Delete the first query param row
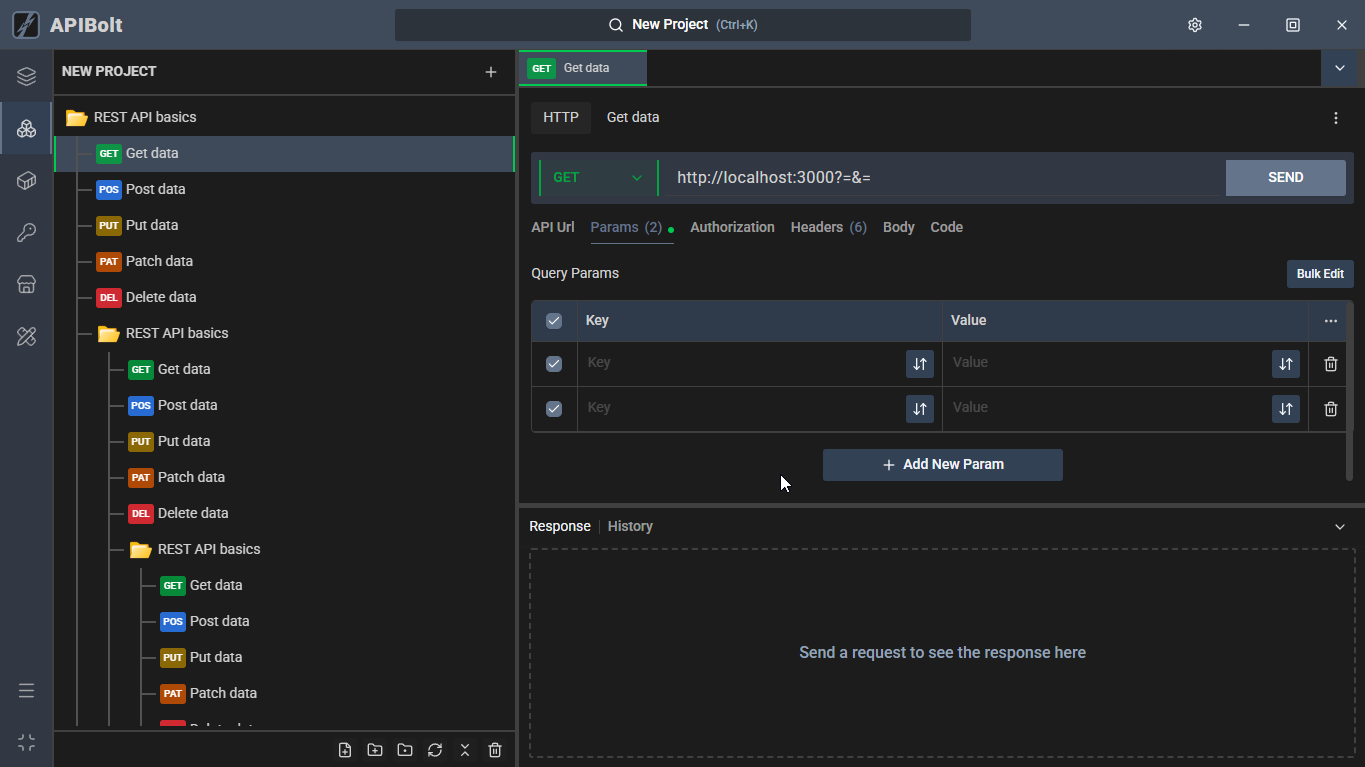1365x767 pixels. pos(1330,364)
